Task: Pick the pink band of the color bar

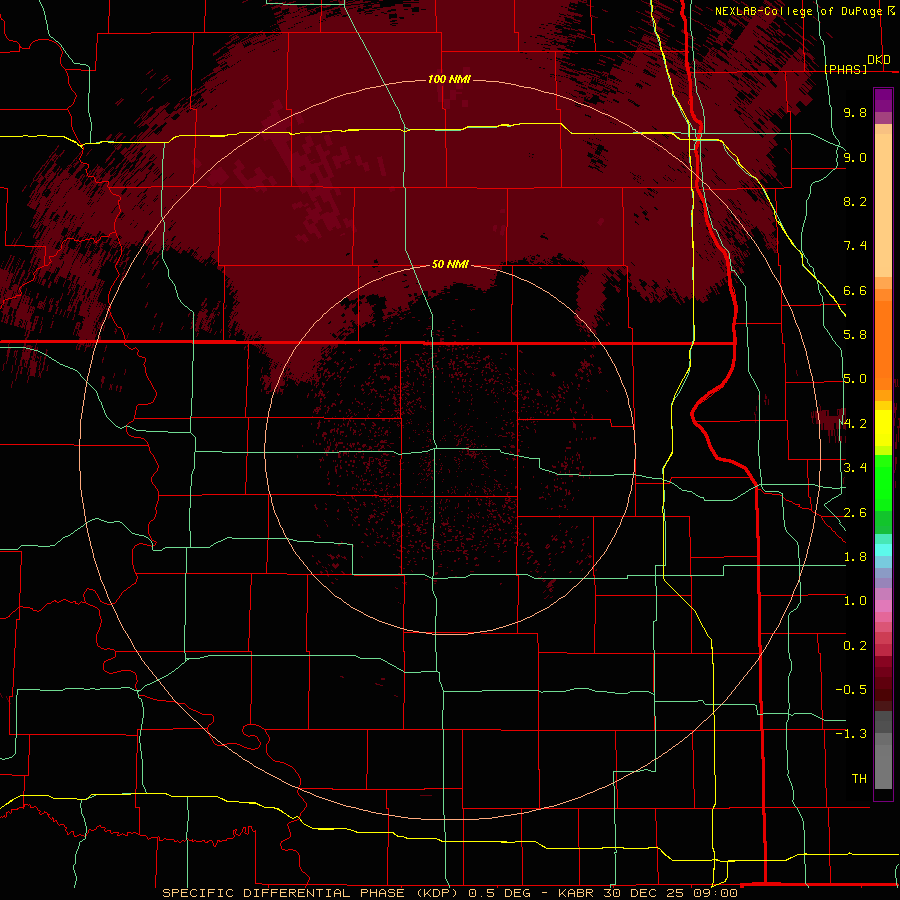Action: pyautogui.click(x=883, y=606)
